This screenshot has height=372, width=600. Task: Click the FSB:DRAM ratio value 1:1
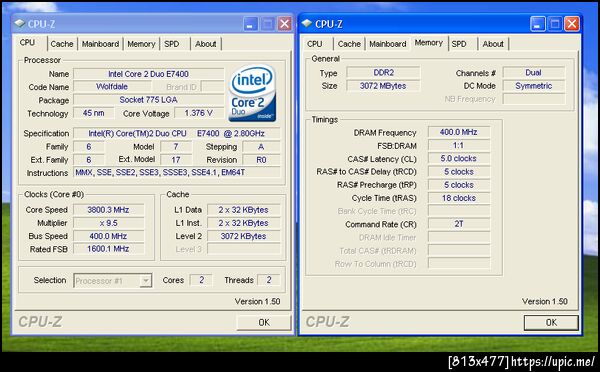pyautogui.click(x=459, y=145)
